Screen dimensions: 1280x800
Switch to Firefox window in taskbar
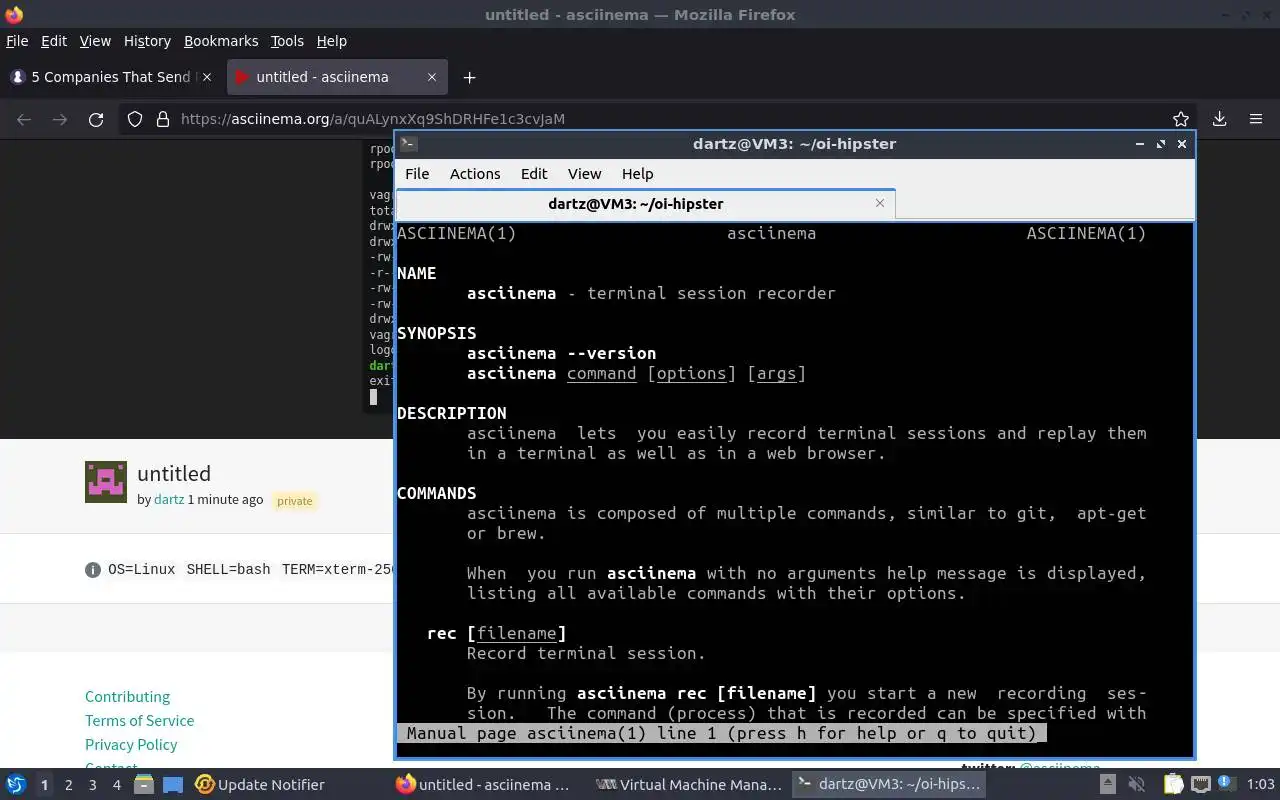coord(484,785)
